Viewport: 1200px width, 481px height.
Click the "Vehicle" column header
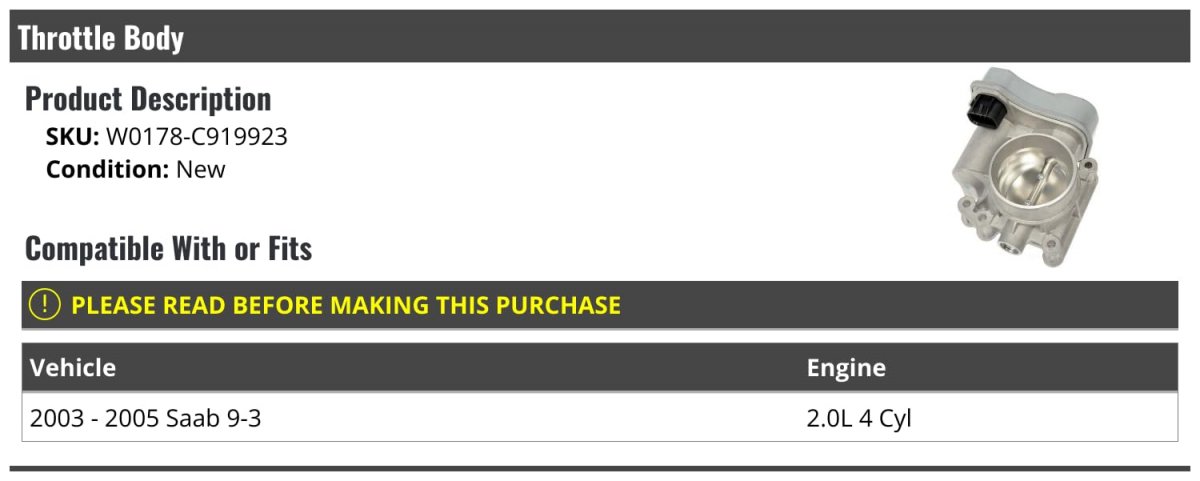tap(73, 367)
